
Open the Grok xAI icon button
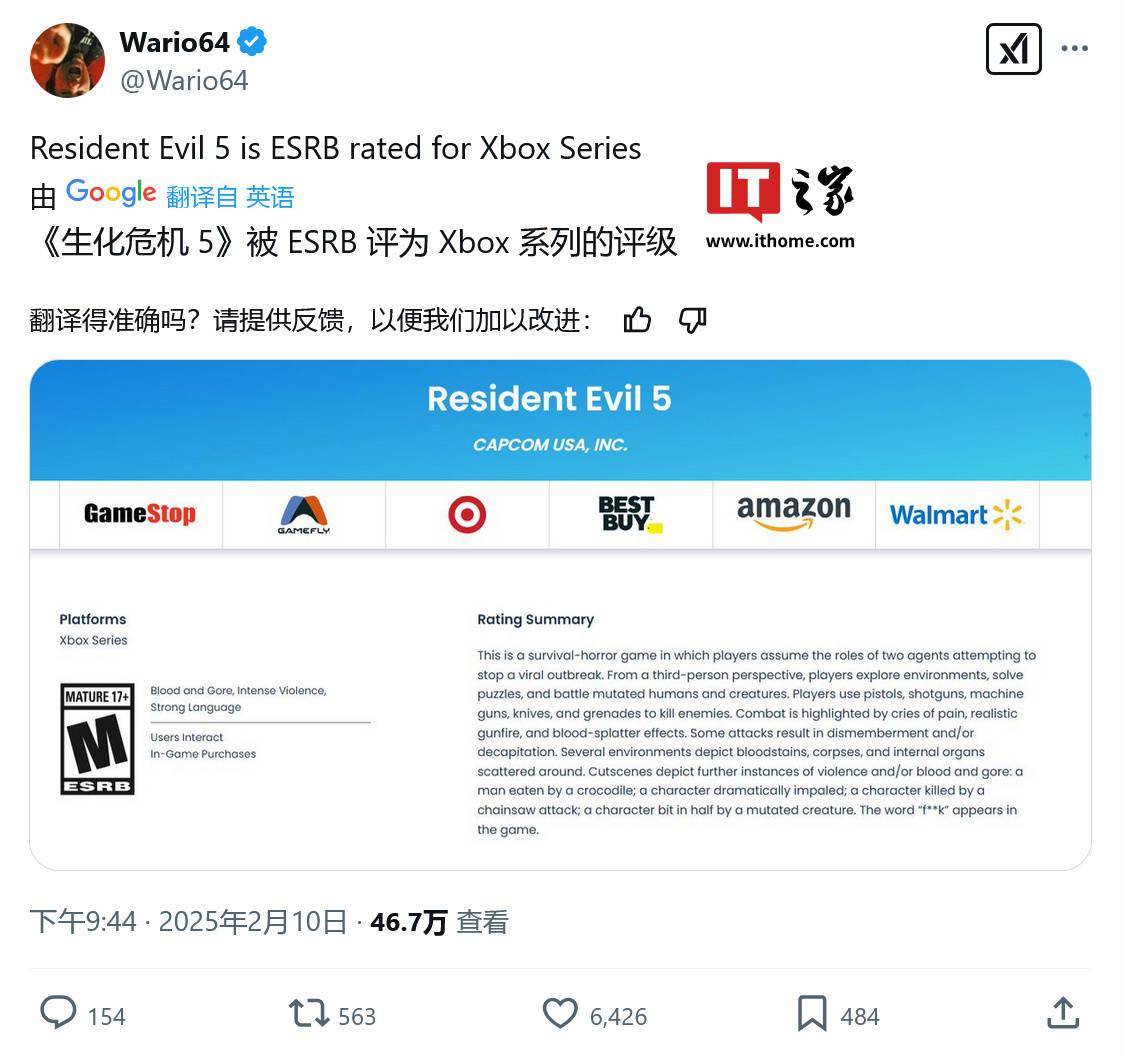point(1013,49)
